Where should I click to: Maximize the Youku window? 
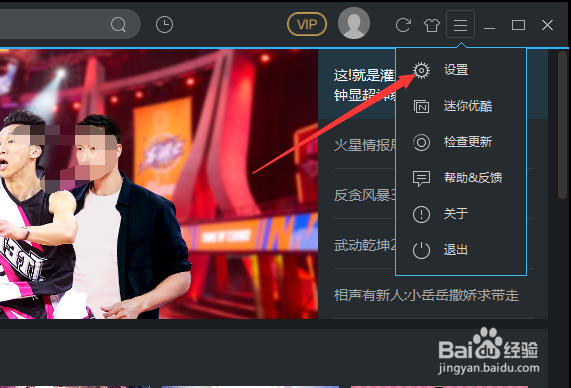pyautogui.click(x=518, y=25)
